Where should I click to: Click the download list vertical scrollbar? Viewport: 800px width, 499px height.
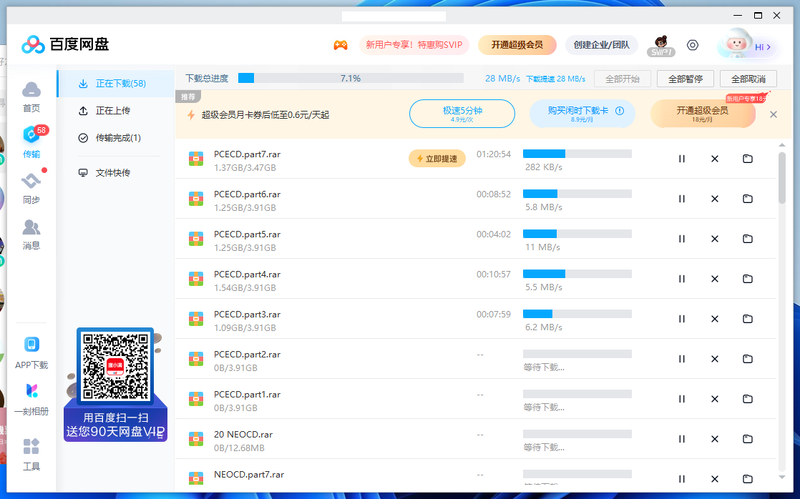[782, 179]
